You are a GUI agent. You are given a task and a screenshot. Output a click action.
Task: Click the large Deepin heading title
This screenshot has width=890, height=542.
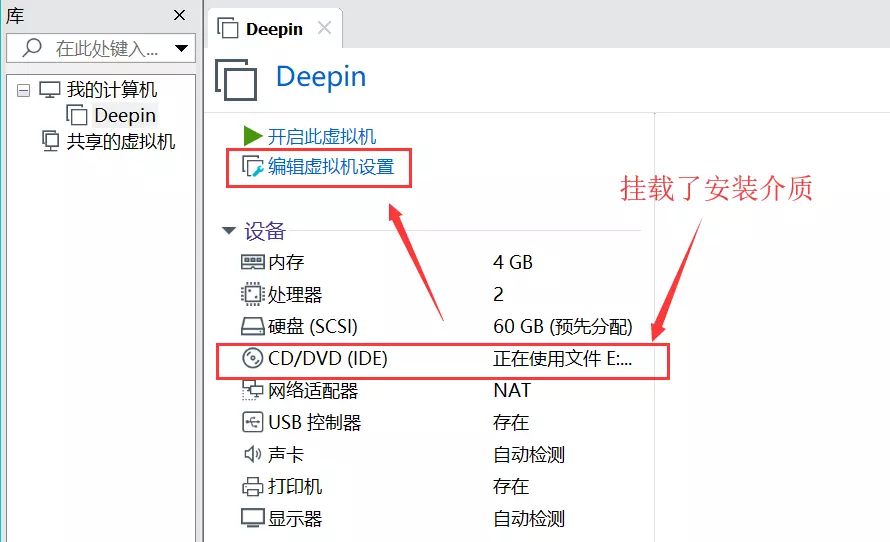click(321, 77)
